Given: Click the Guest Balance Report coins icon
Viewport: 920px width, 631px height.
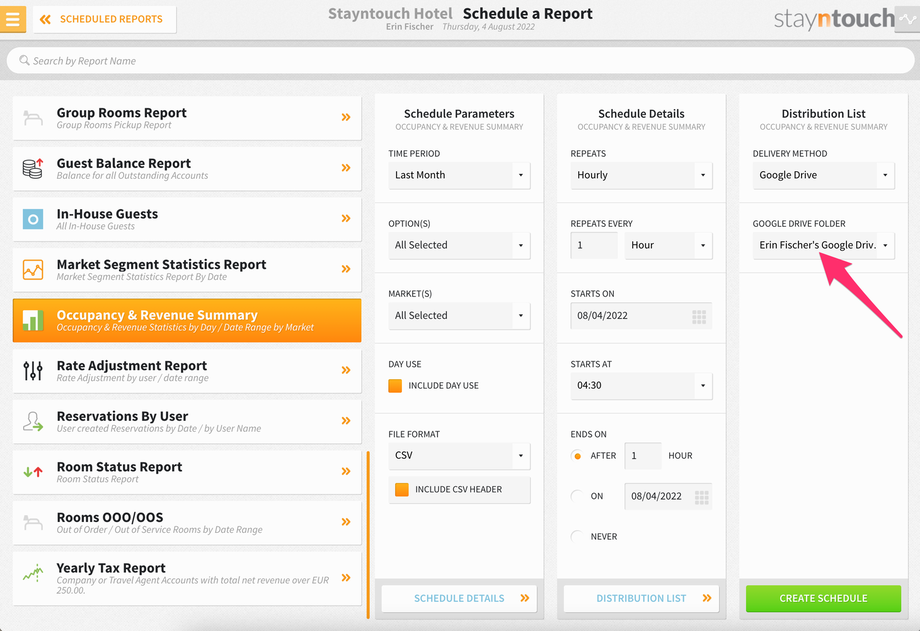Looking at the screenshot, I should 33,168.
